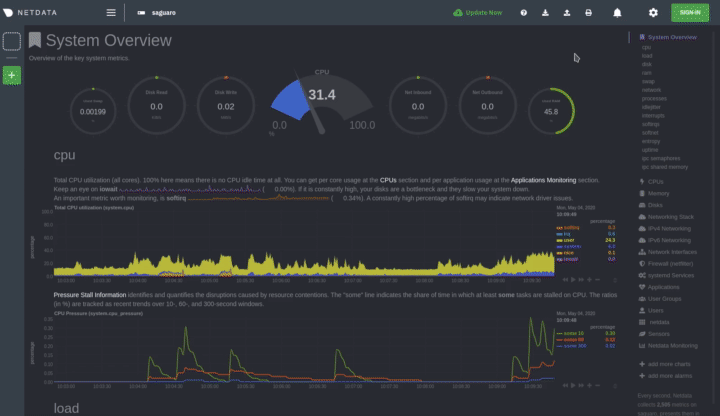Click the Used RAM gauge showing 45.8
This screenshot has height=416, width=720.
pos(551,111)
